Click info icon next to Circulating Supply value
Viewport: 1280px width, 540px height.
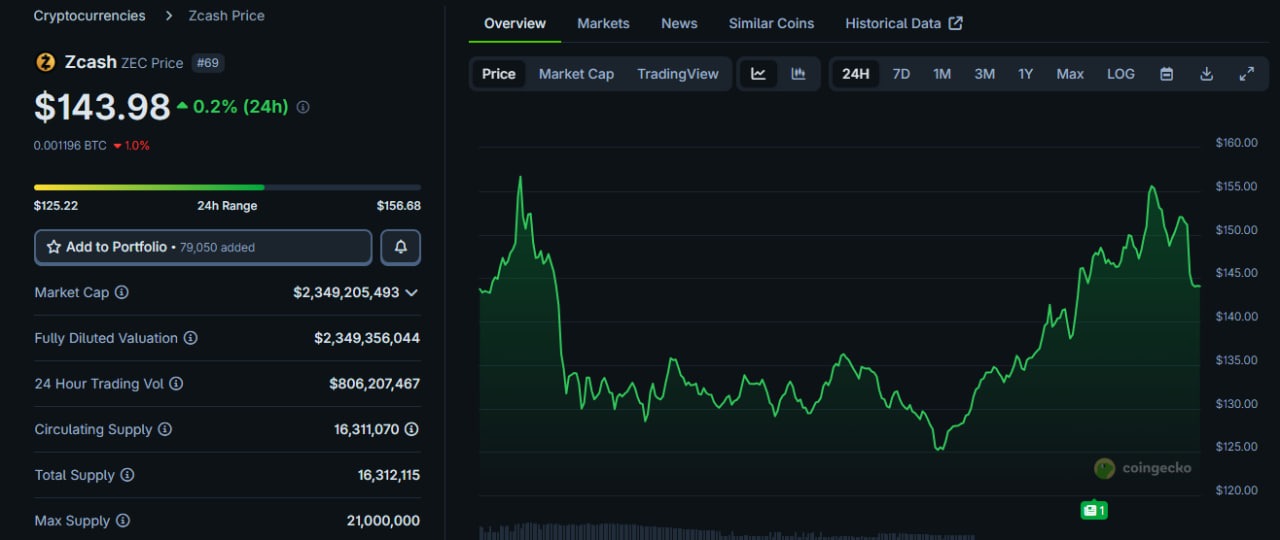[411, 430]
